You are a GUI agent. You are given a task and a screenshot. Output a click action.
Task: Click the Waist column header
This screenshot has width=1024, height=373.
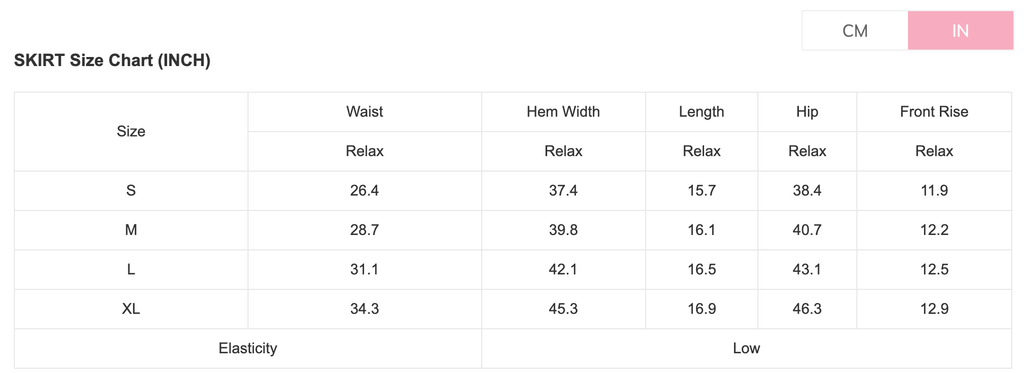[x=364, y=112]
